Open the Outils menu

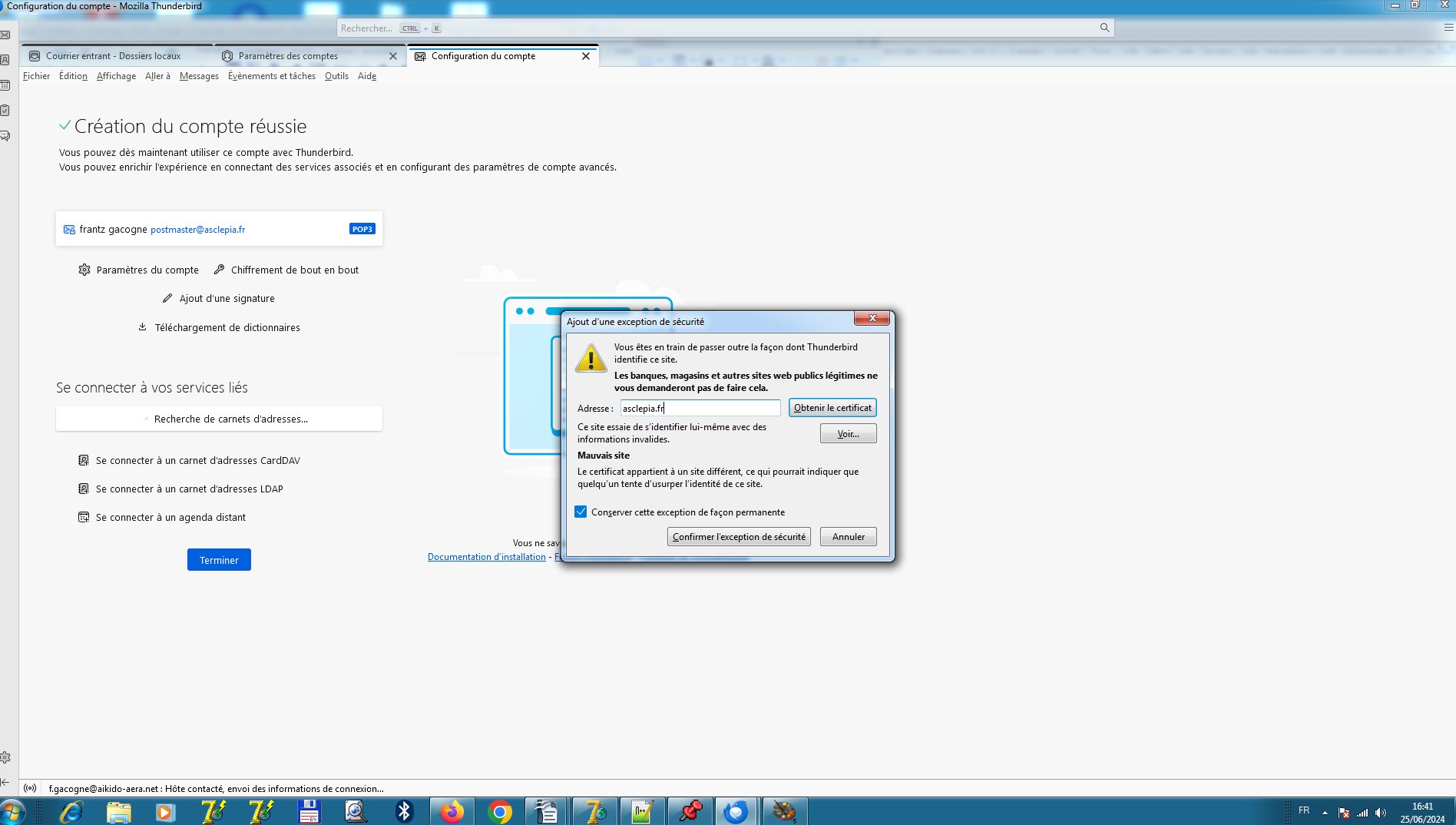pos(336,76)
